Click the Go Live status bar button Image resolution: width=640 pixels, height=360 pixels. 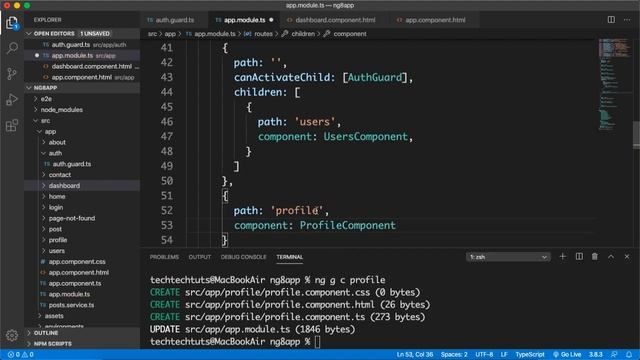coord(567,354)
